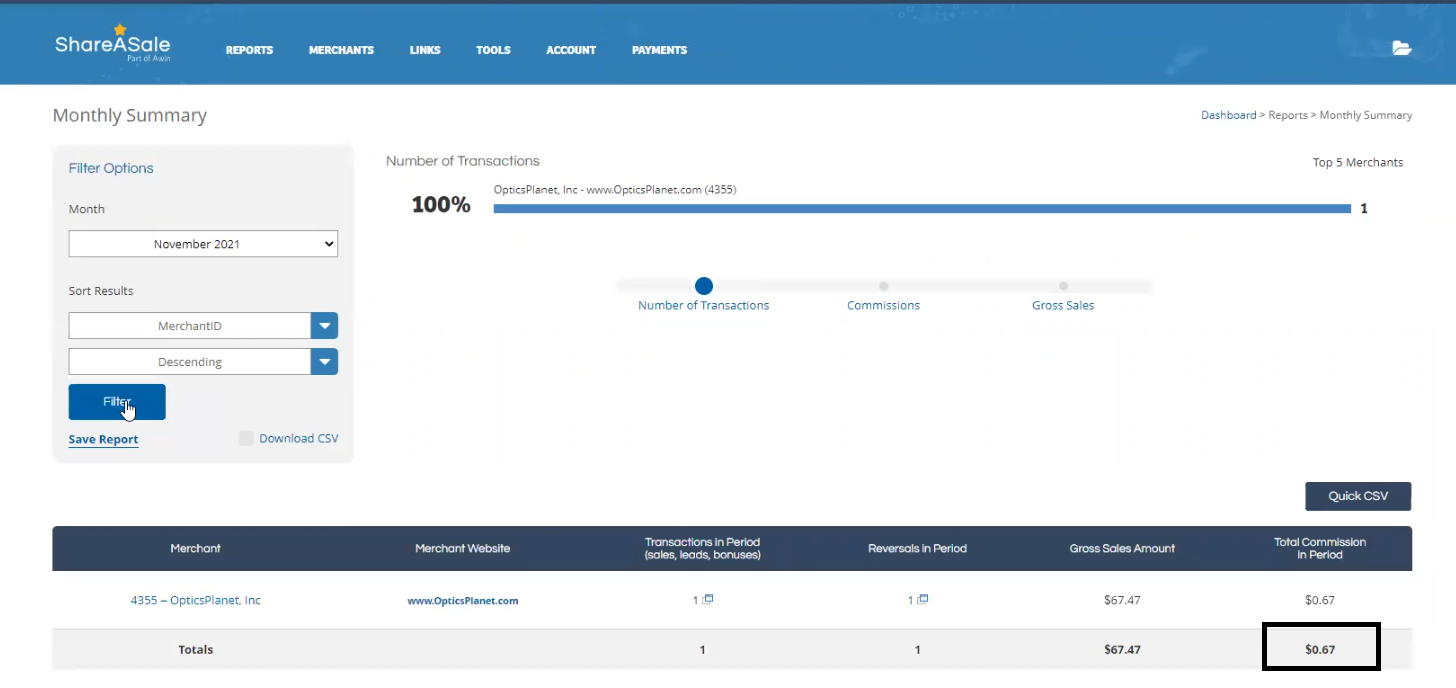The height and width of the screenshot is (688, 1456).
Task: Click the Filter Options panel title
Action: [111, 168]
